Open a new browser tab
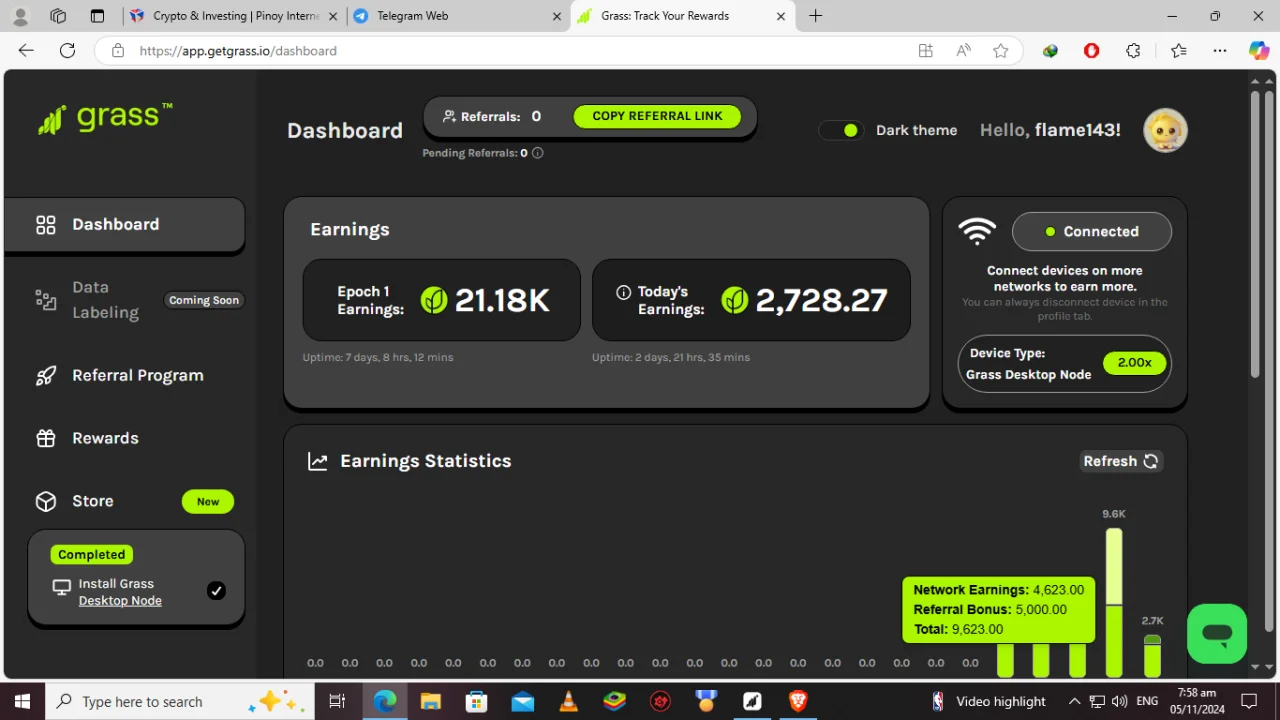Viewport: 1280px width, 720px height. 816,16
